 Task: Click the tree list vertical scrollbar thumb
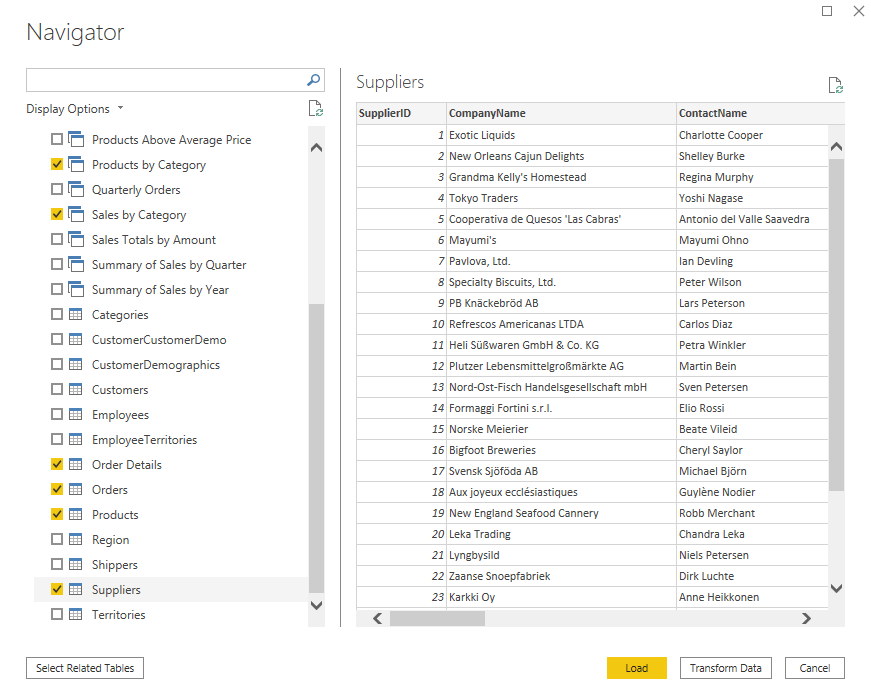(317, 448)
